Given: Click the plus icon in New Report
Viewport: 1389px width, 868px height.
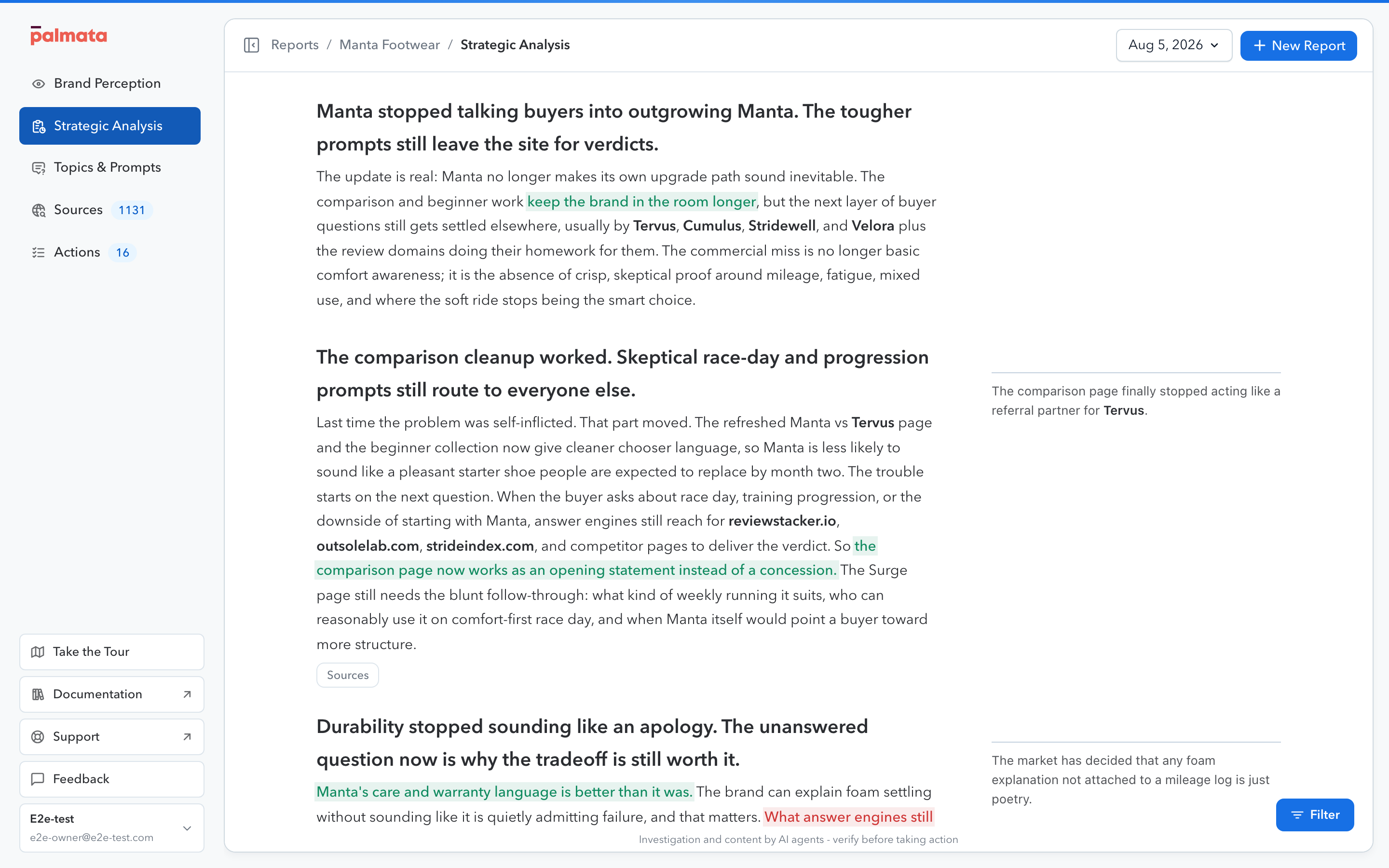Looking at the screenshot, I should [1259, 45].
